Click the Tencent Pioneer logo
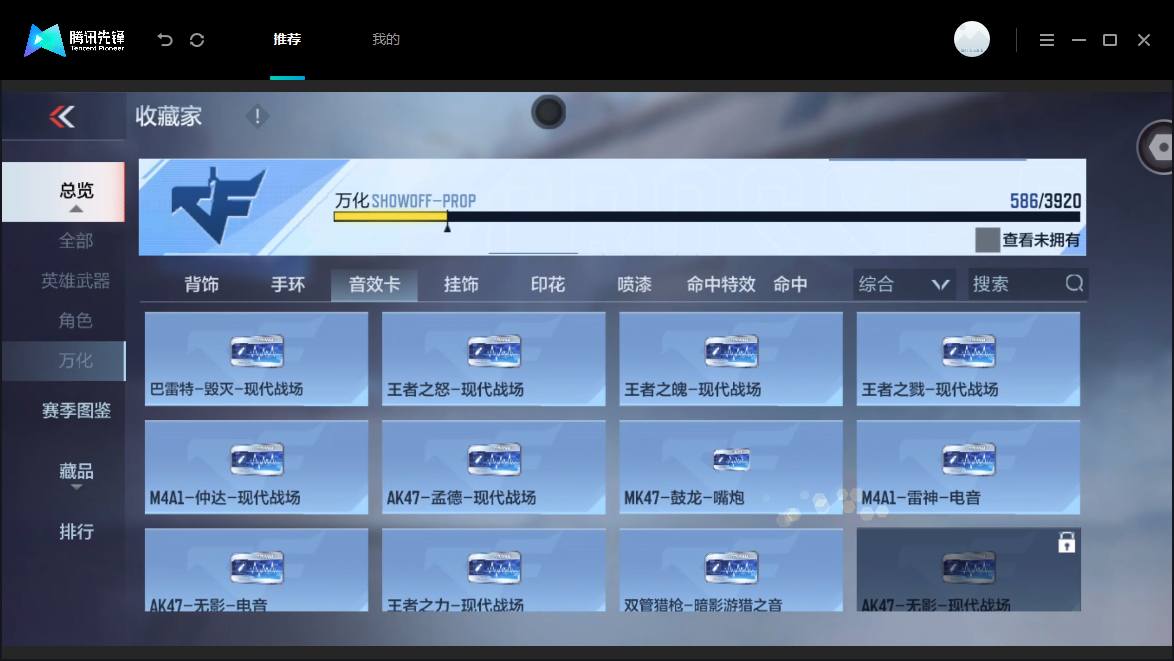1174x661 pixels. pos(74,40)
